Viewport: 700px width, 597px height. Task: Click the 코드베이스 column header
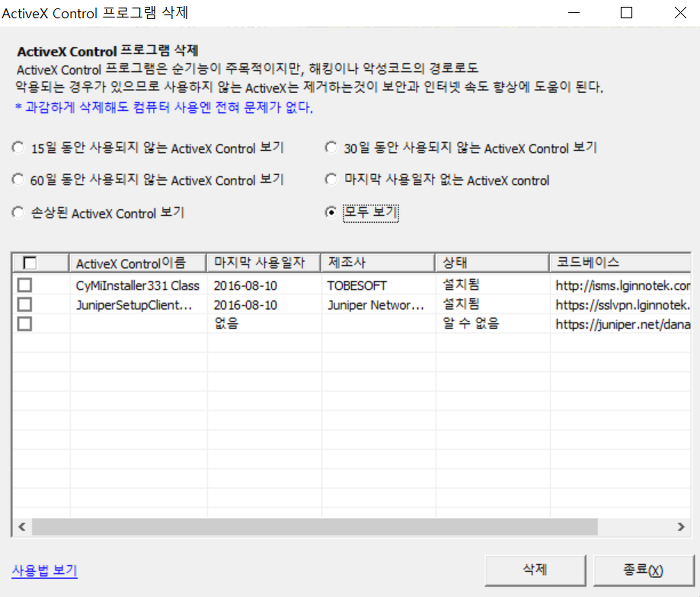click(621, 263)
